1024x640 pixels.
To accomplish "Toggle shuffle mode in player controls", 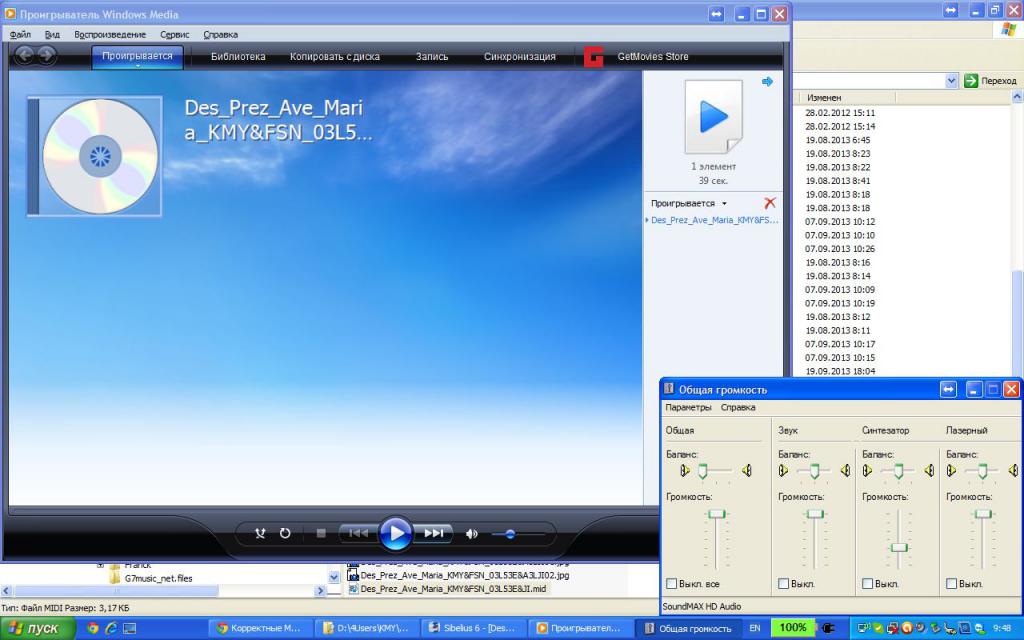I will (x=260, y=534).
